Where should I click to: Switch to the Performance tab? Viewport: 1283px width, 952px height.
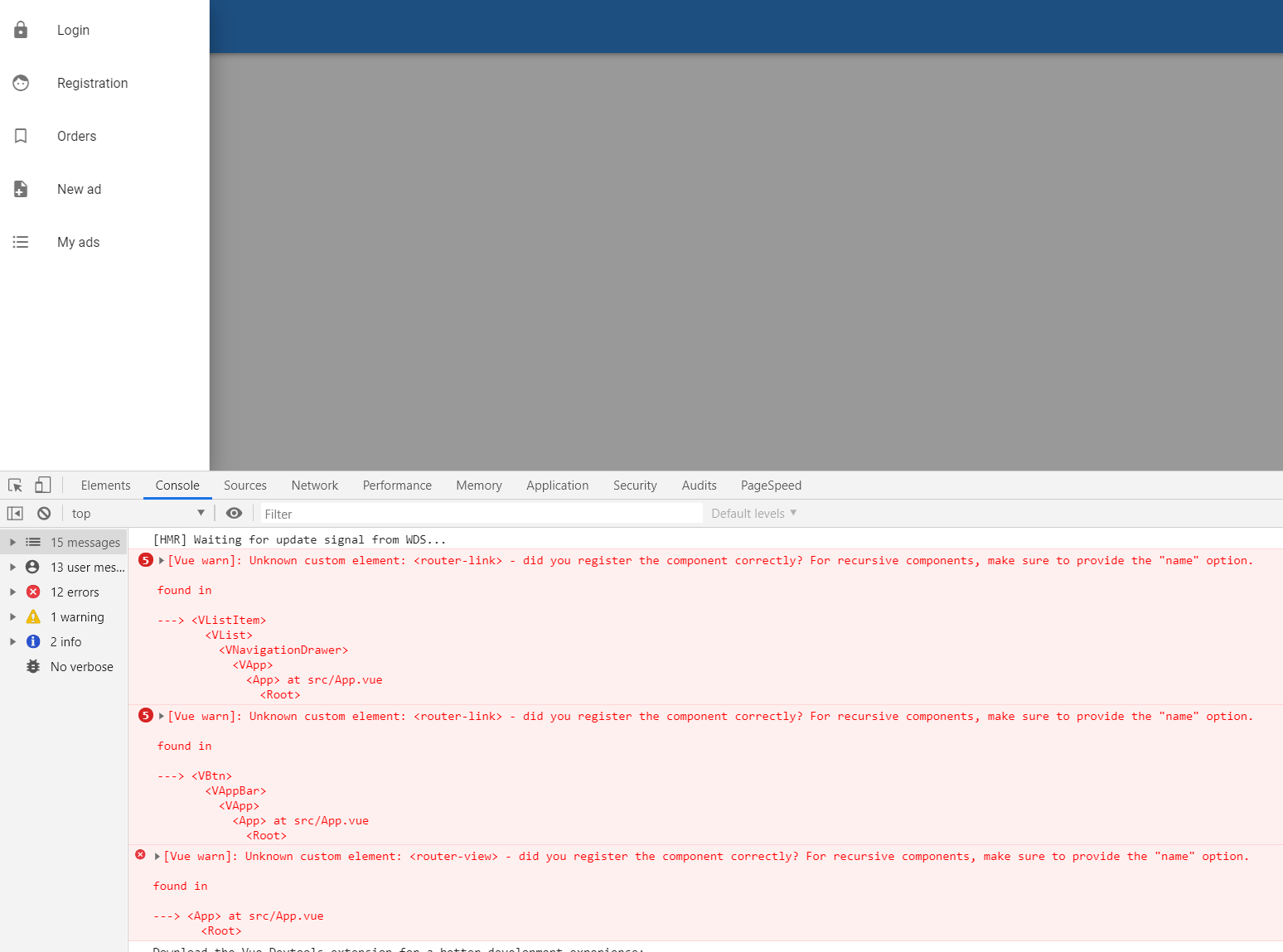coord(397,486)
